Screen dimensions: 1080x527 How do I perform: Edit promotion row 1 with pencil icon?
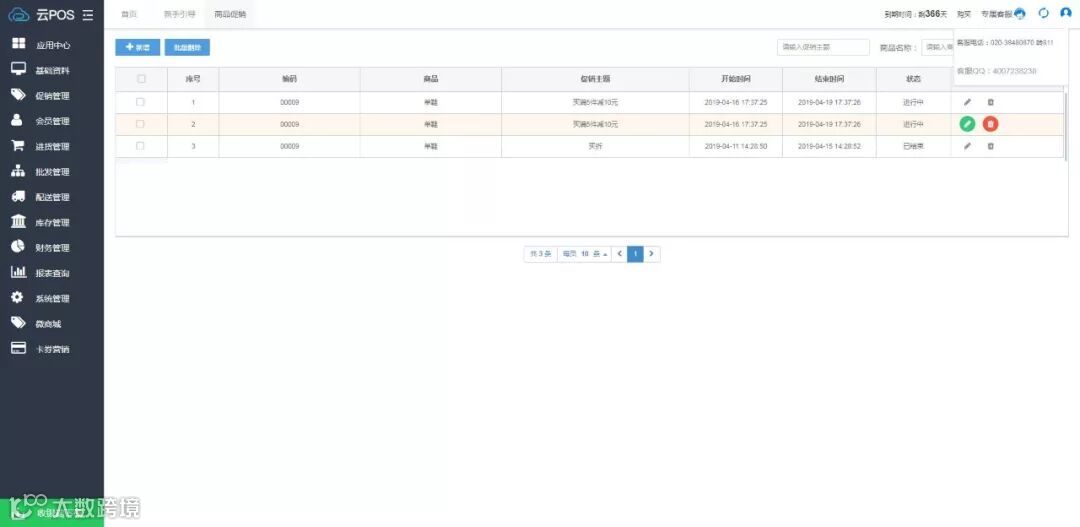click(x=967, y=102)
